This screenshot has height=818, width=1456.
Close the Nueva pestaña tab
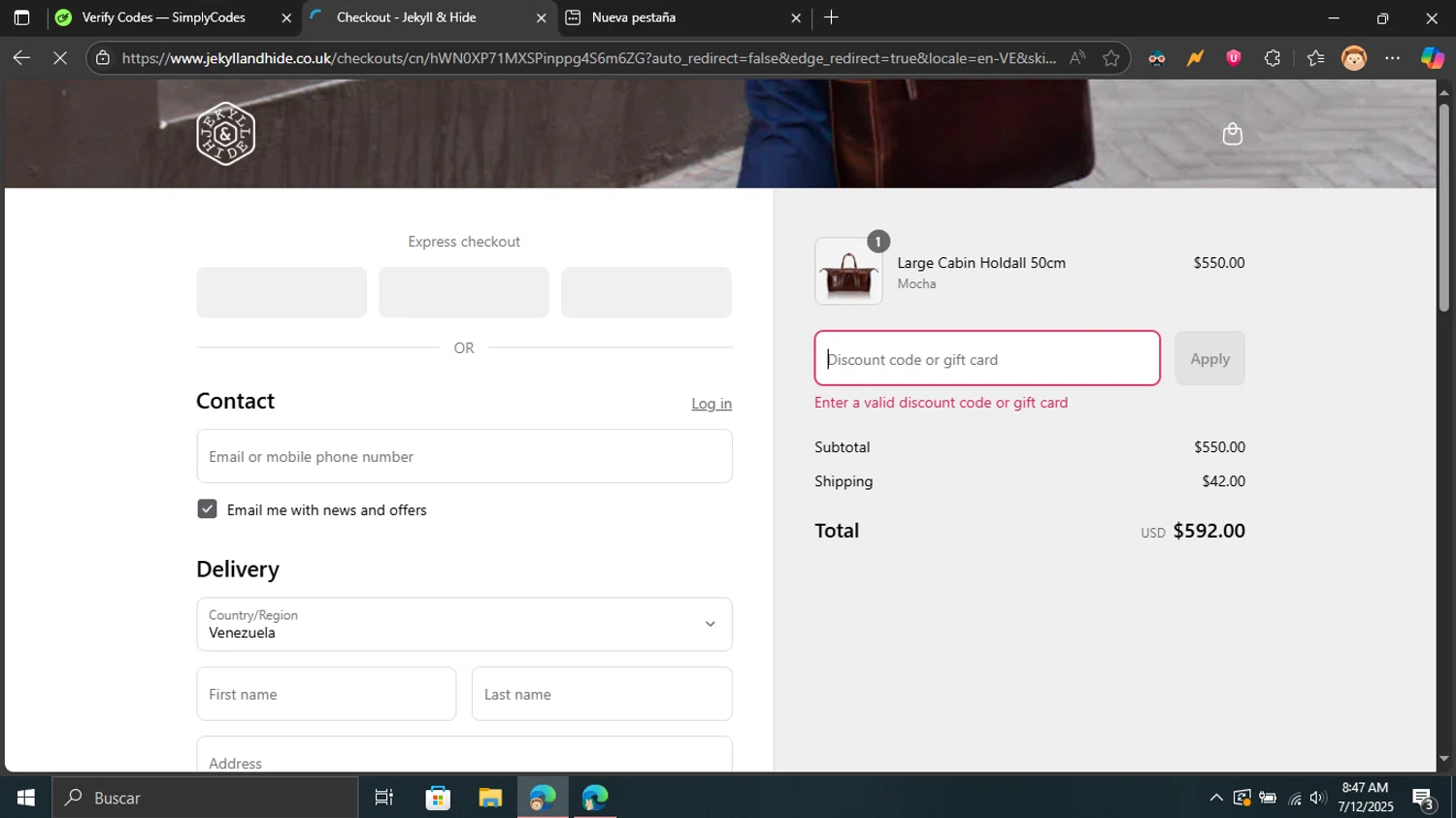[796, 17]
